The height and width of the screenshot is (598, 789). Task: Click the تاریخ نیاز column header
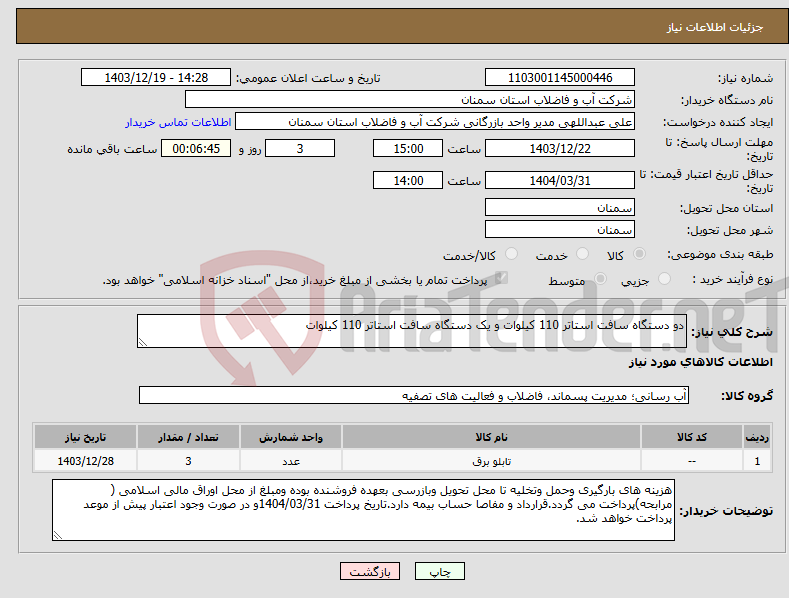86,437
